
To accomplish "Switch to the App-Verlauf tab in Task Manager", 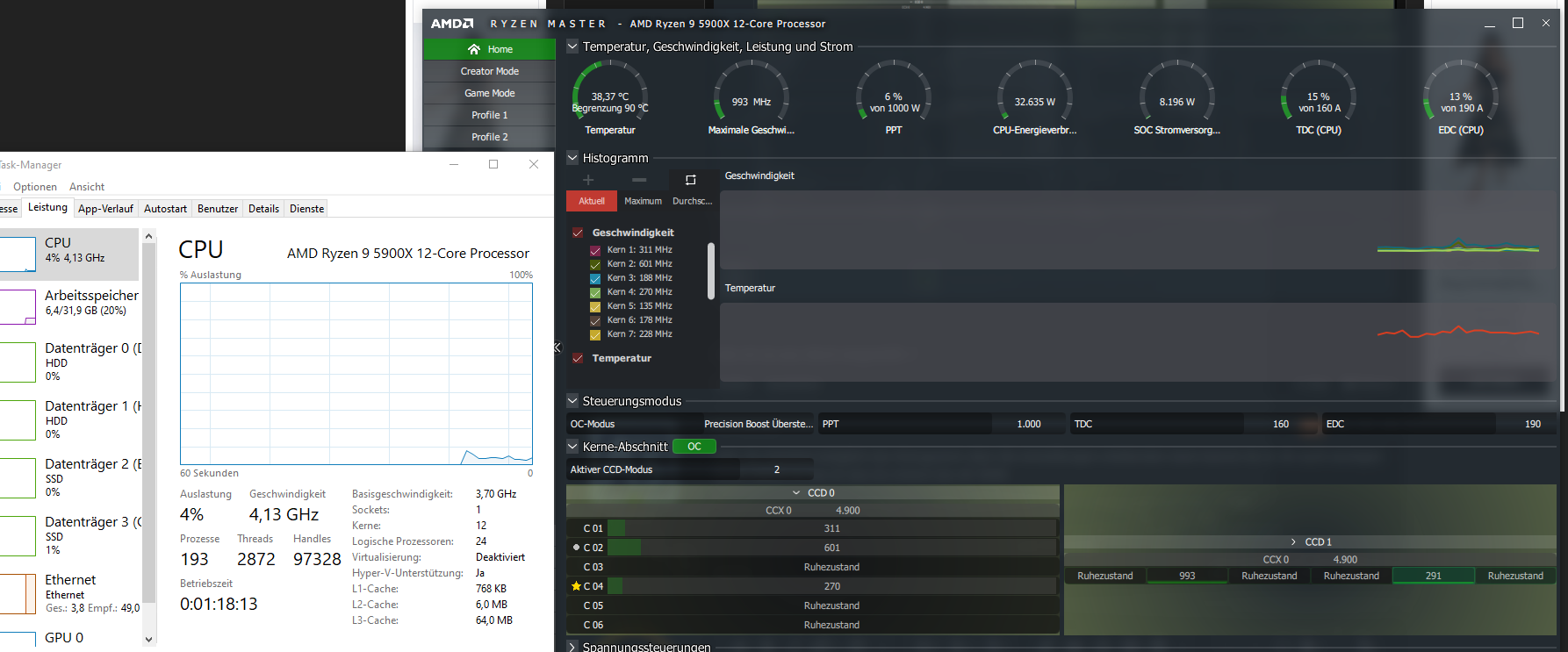I will (105, 209).
